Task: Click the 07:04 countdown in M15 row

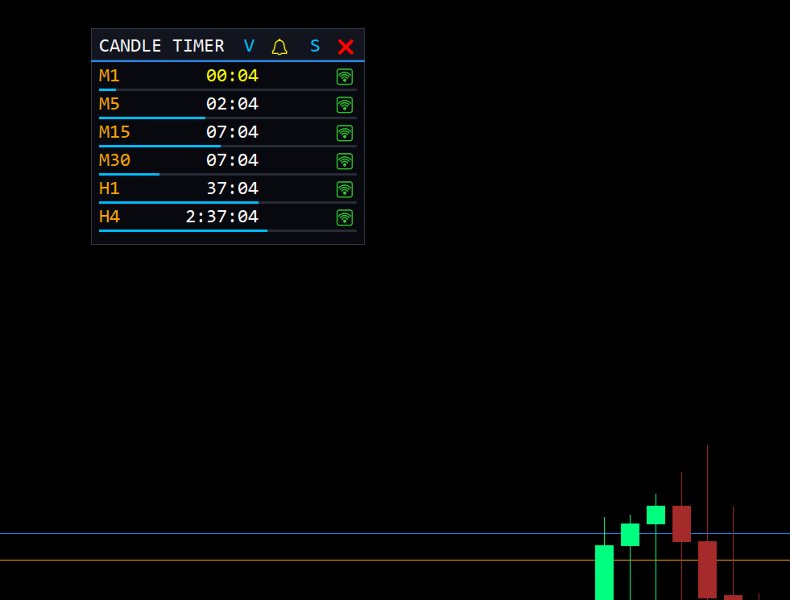Action: (232, 132)
